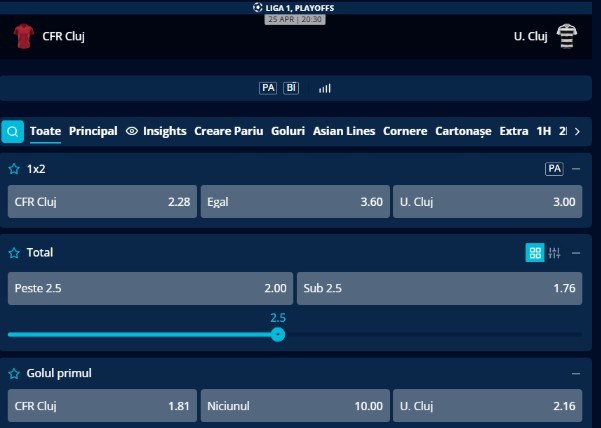The width and height of the screenshot is (601, 428).
Task: Star the Total market as favorite
Action: [14, 253]
